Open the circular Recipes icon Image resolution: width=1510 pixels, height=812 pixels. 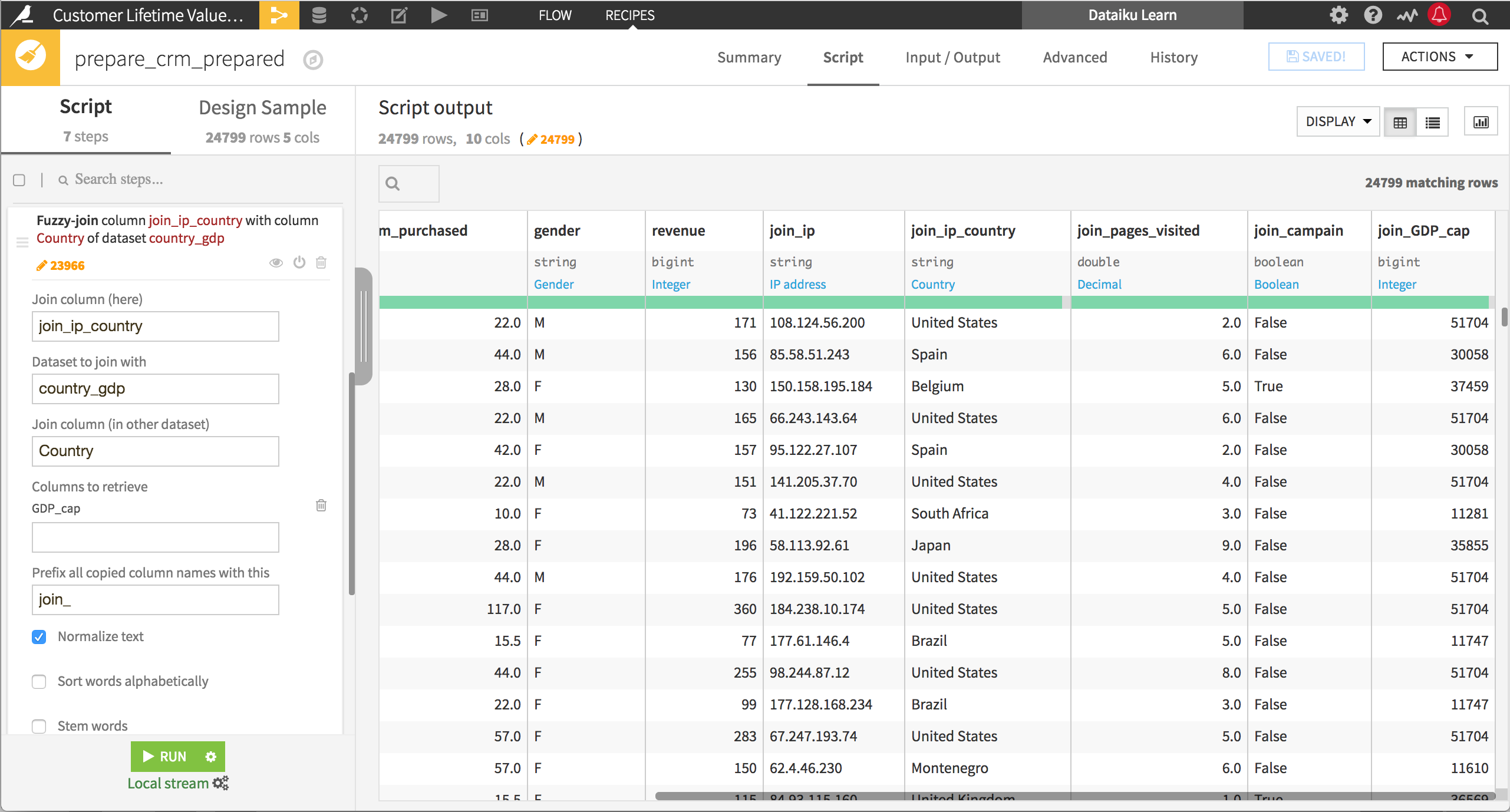359,15
